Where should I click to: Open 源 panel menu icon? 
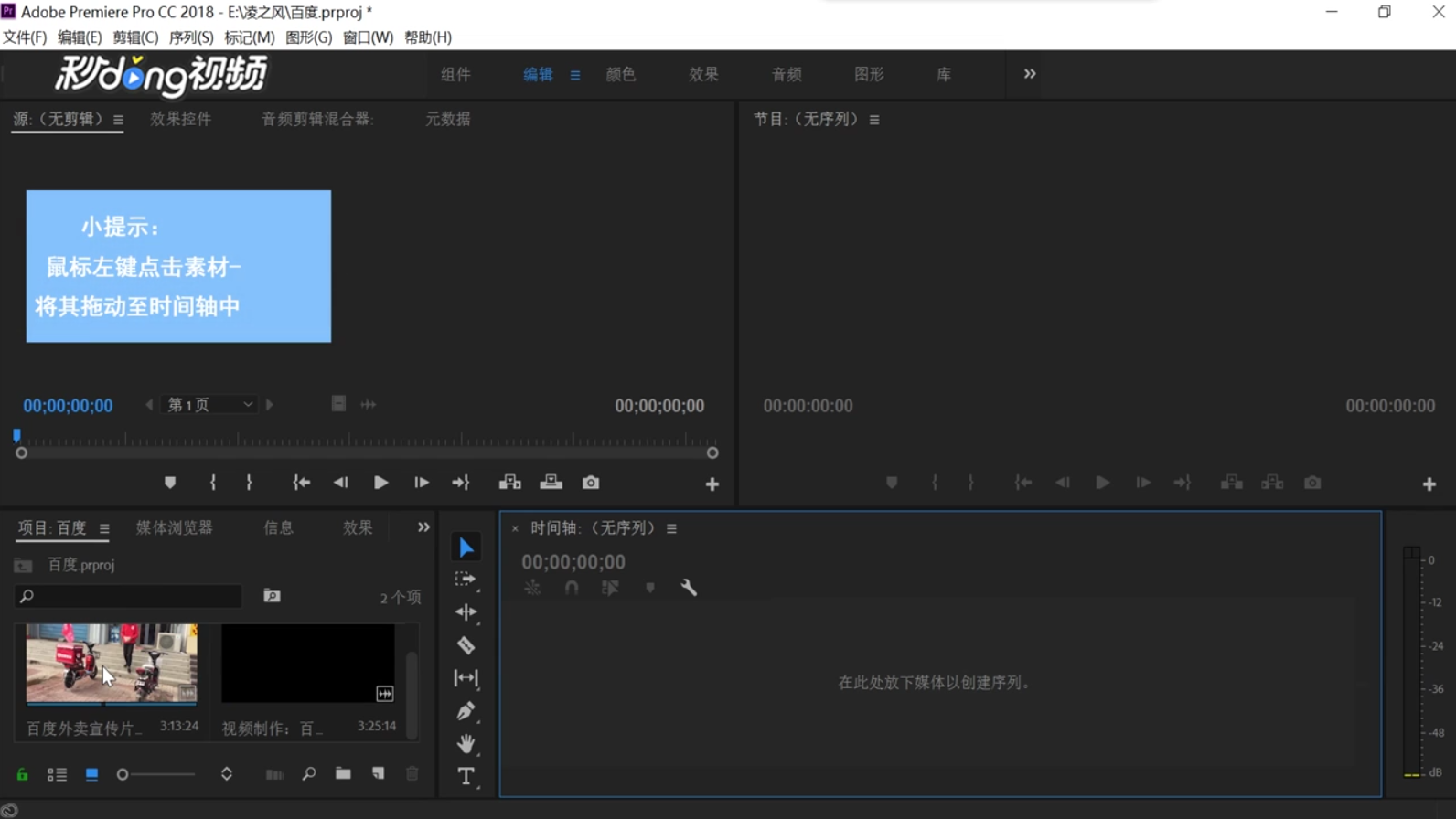[x=118, y=120]
